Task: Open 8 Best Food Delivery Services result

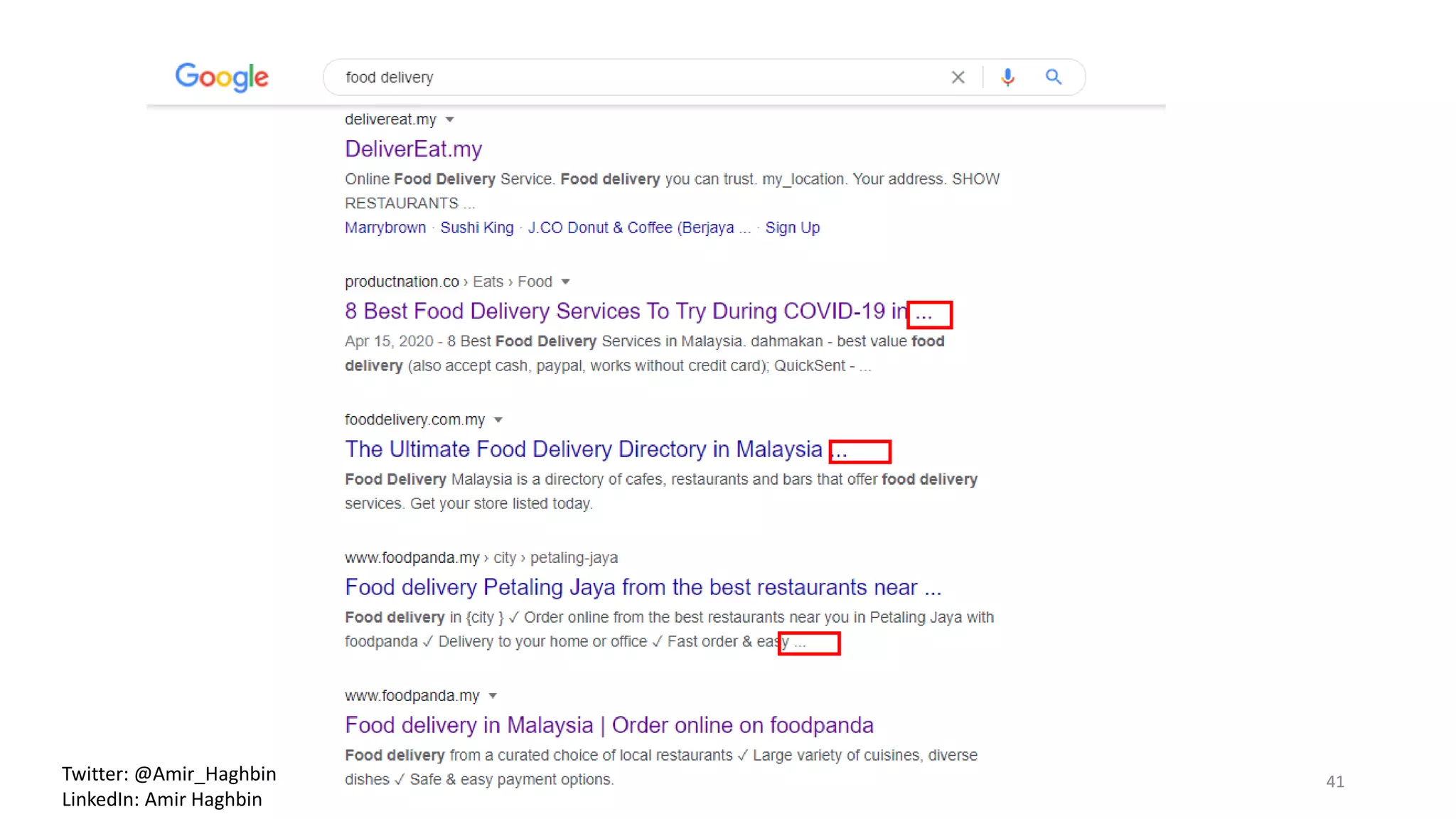Action: [626, 311]
